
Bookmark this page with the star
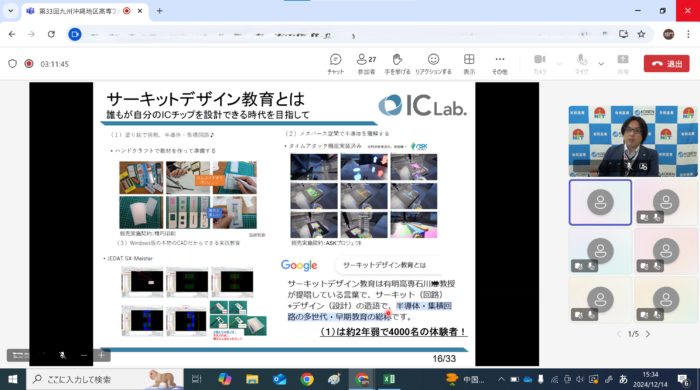[642, 34]
